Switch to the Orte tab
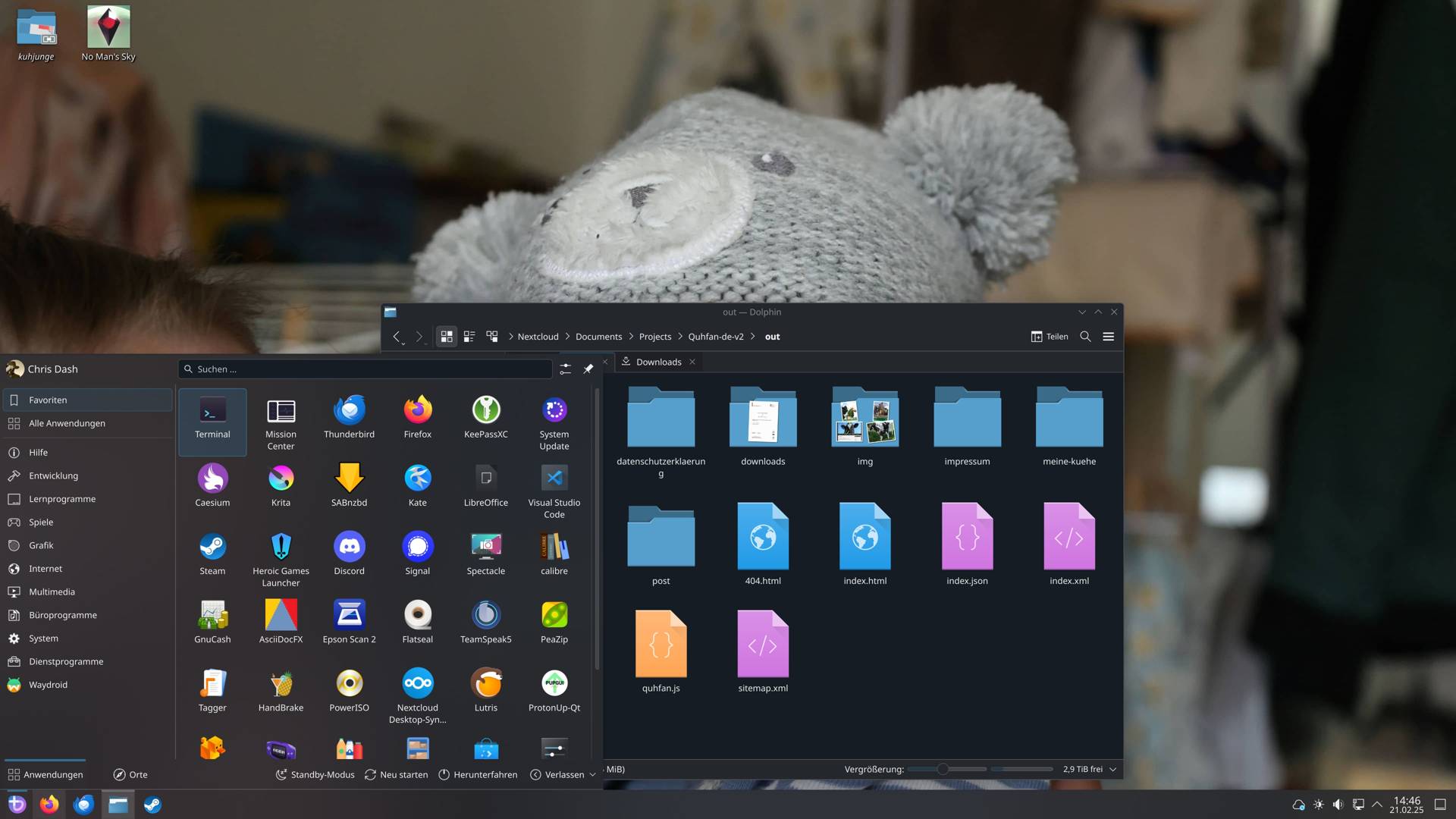The width and height of the screenshot is (1456, 819). (x=130, y=774)
